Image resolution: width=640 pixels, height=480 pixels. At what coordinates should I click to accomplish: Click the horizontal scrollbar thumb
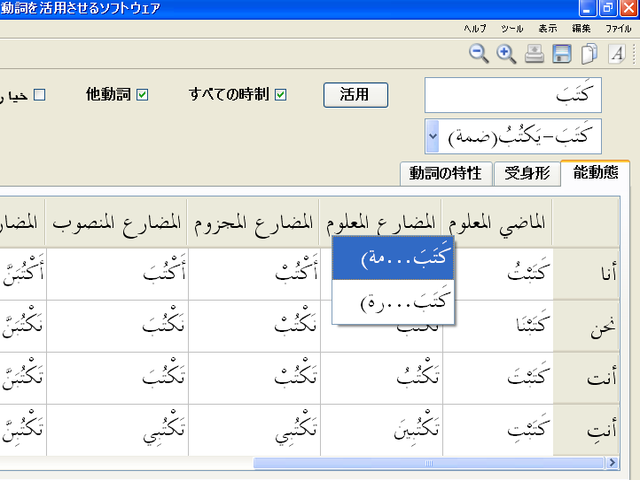coord(428,463)
